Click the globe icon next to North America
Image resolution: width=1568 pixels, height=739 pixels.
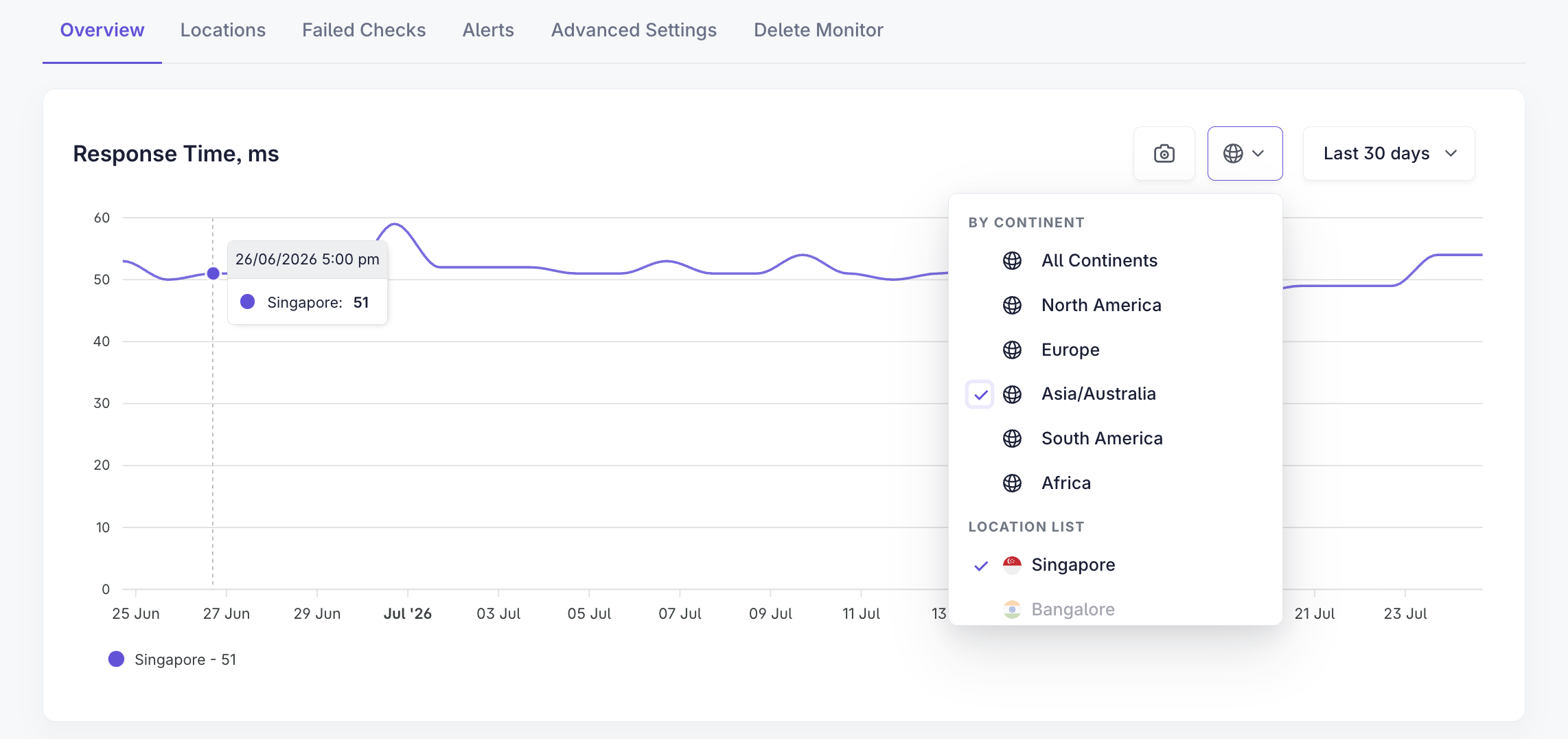(1012, 306)
